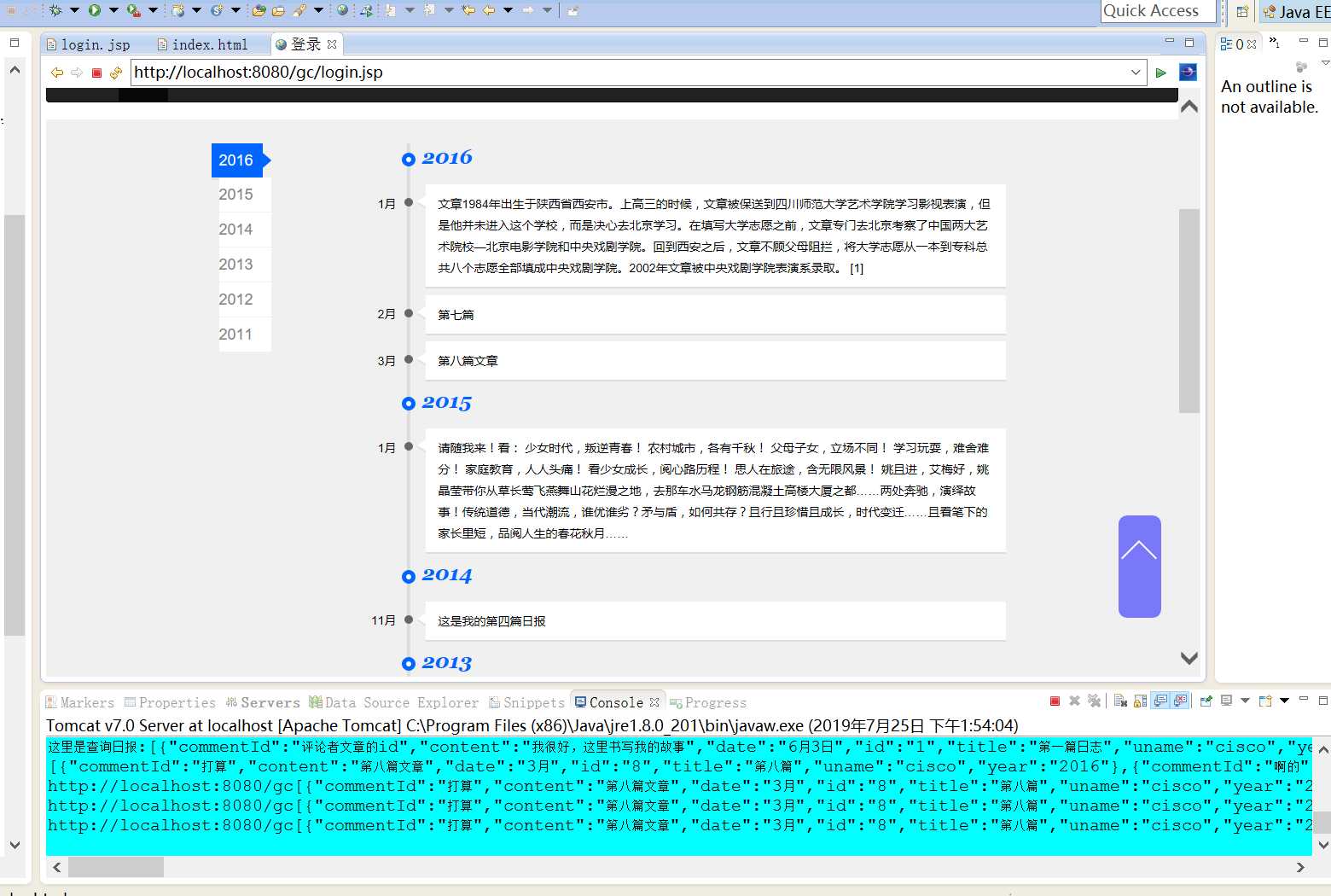
Task: Click Clear Console icon in Console toolbar
Action: (1120, 701)
